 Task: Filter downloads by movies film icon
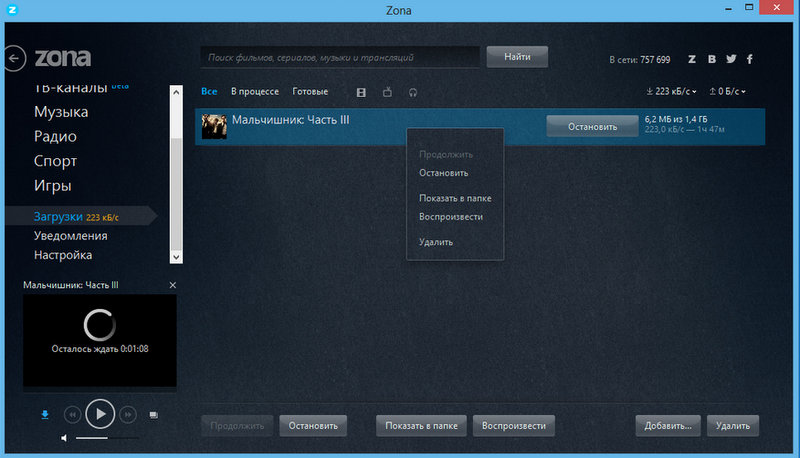coord(361,92)
